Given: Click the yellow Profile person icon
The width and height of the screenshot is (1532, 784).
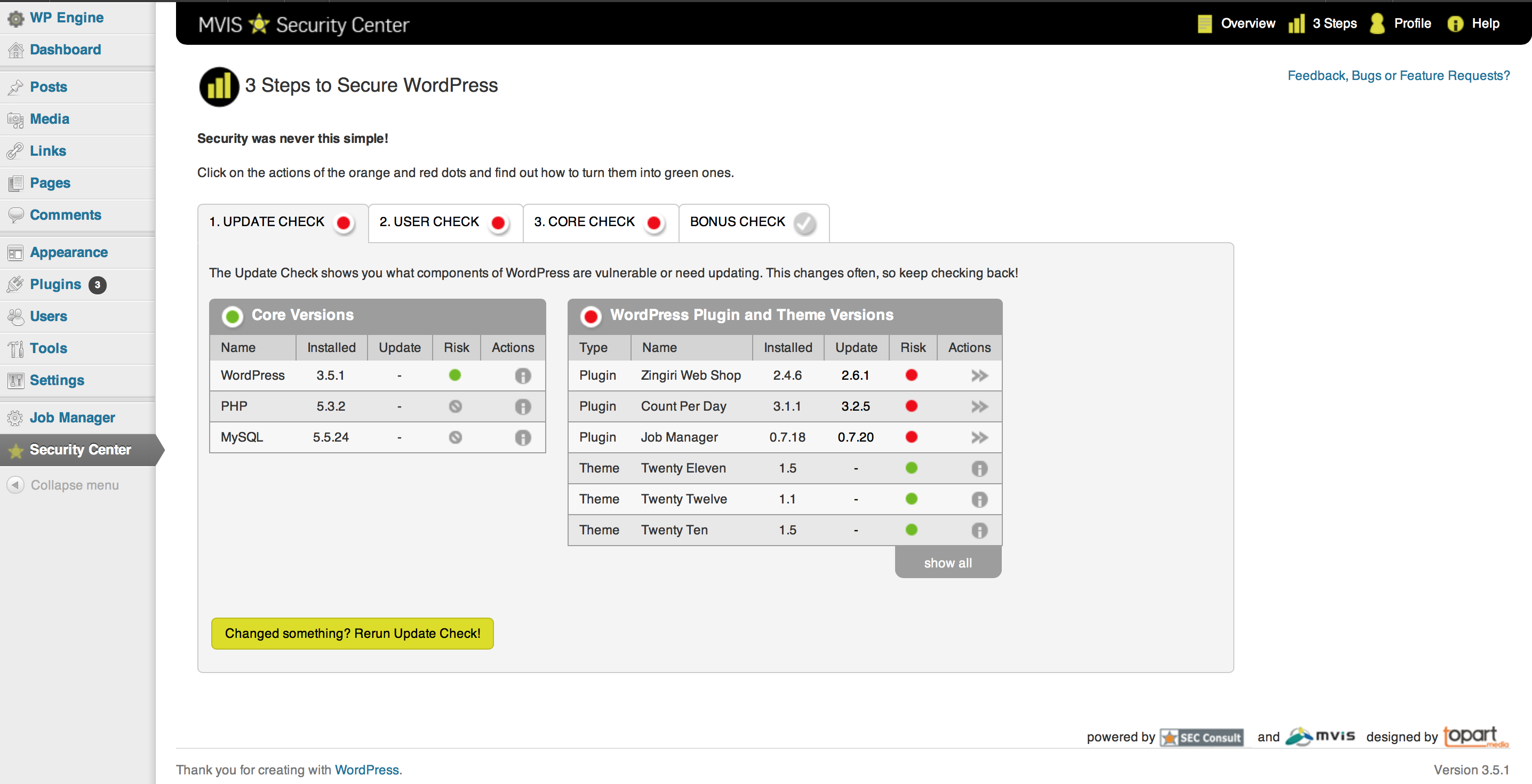Looking at the screenshot, I should tap(1377, 24).
